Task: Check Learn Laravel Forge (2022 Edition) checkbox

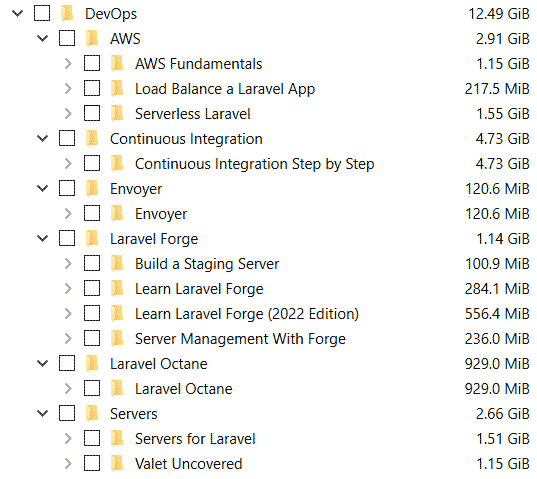Action: point(92,313)
